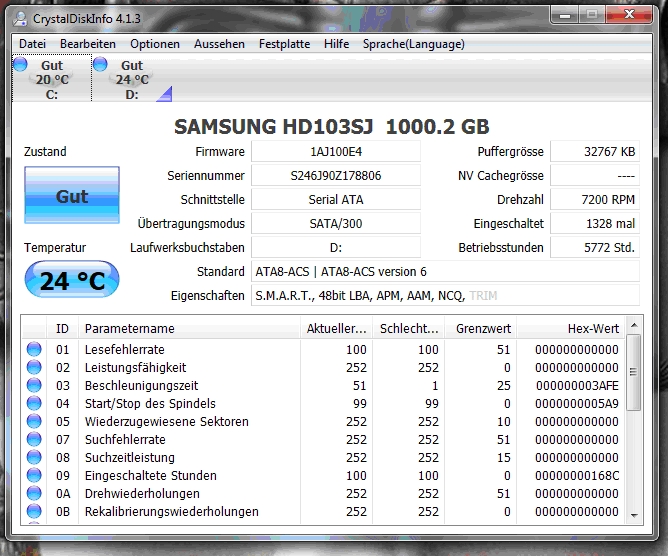
Task: Click the Hex-Wert column header
Action: [x=571, y=328]
